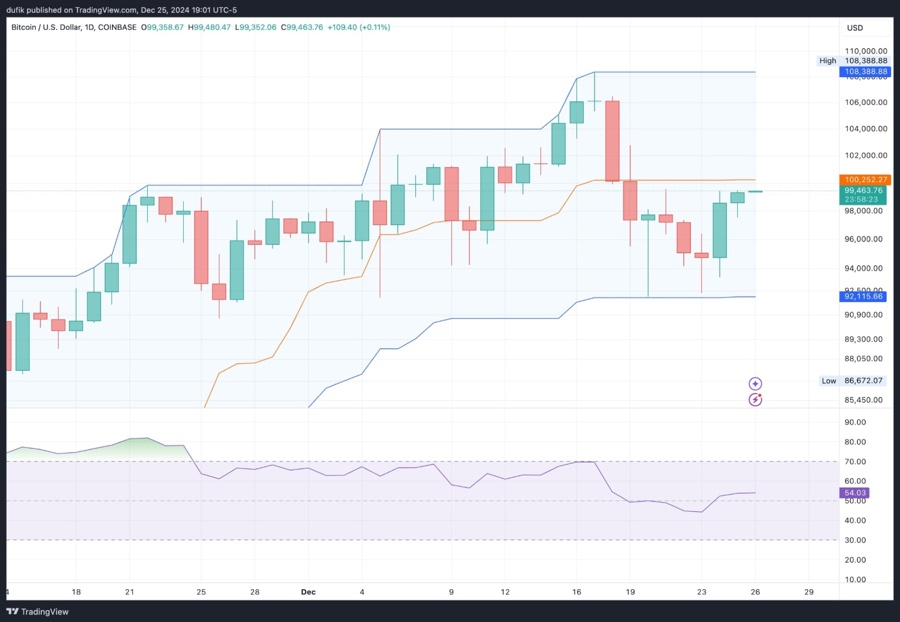900x622 pixels.
Task: Click date 26 on the time axis
Action: (756, 591)
